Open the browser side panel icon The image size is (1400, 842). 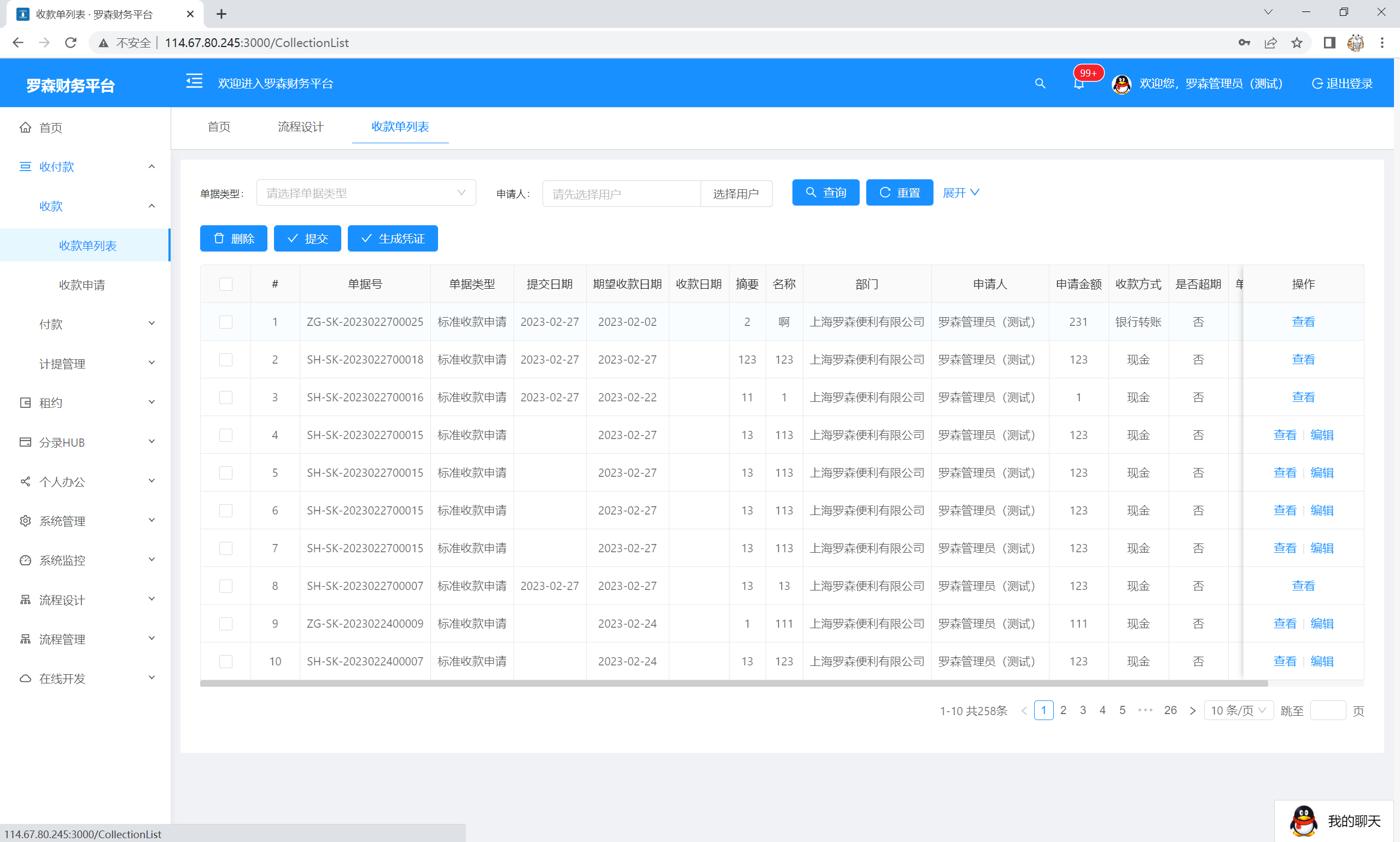[x=1329, y=43]
